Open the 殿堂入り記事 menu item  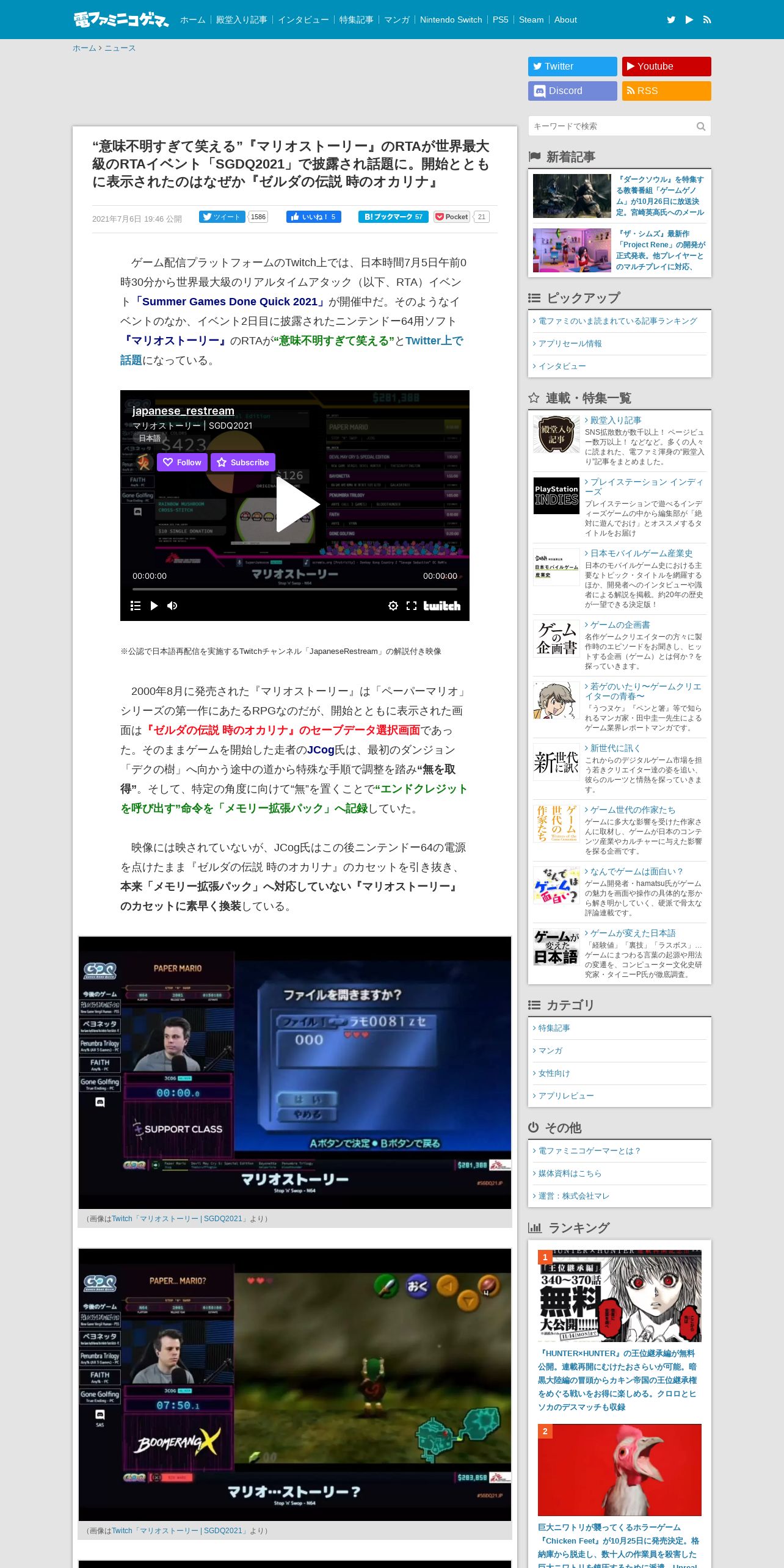[242, 20]
